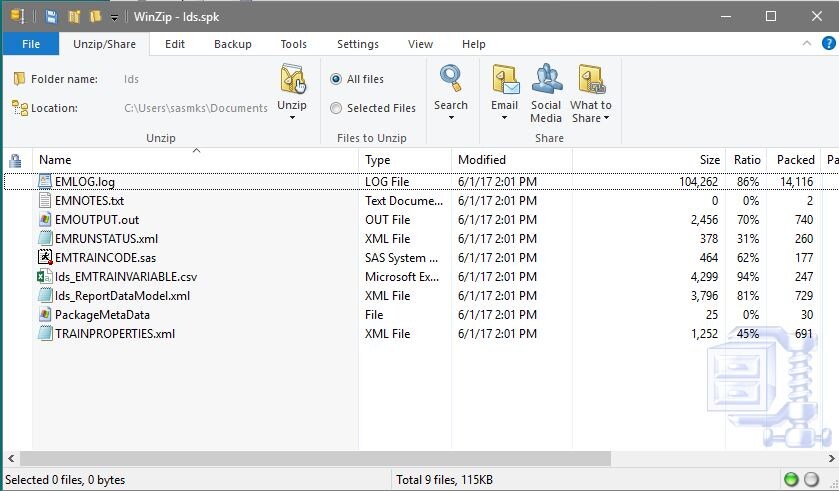The height and width of the screenshot is (491, 839).
Task: Click the What to Share icon
Action: [x=591, y=80]
